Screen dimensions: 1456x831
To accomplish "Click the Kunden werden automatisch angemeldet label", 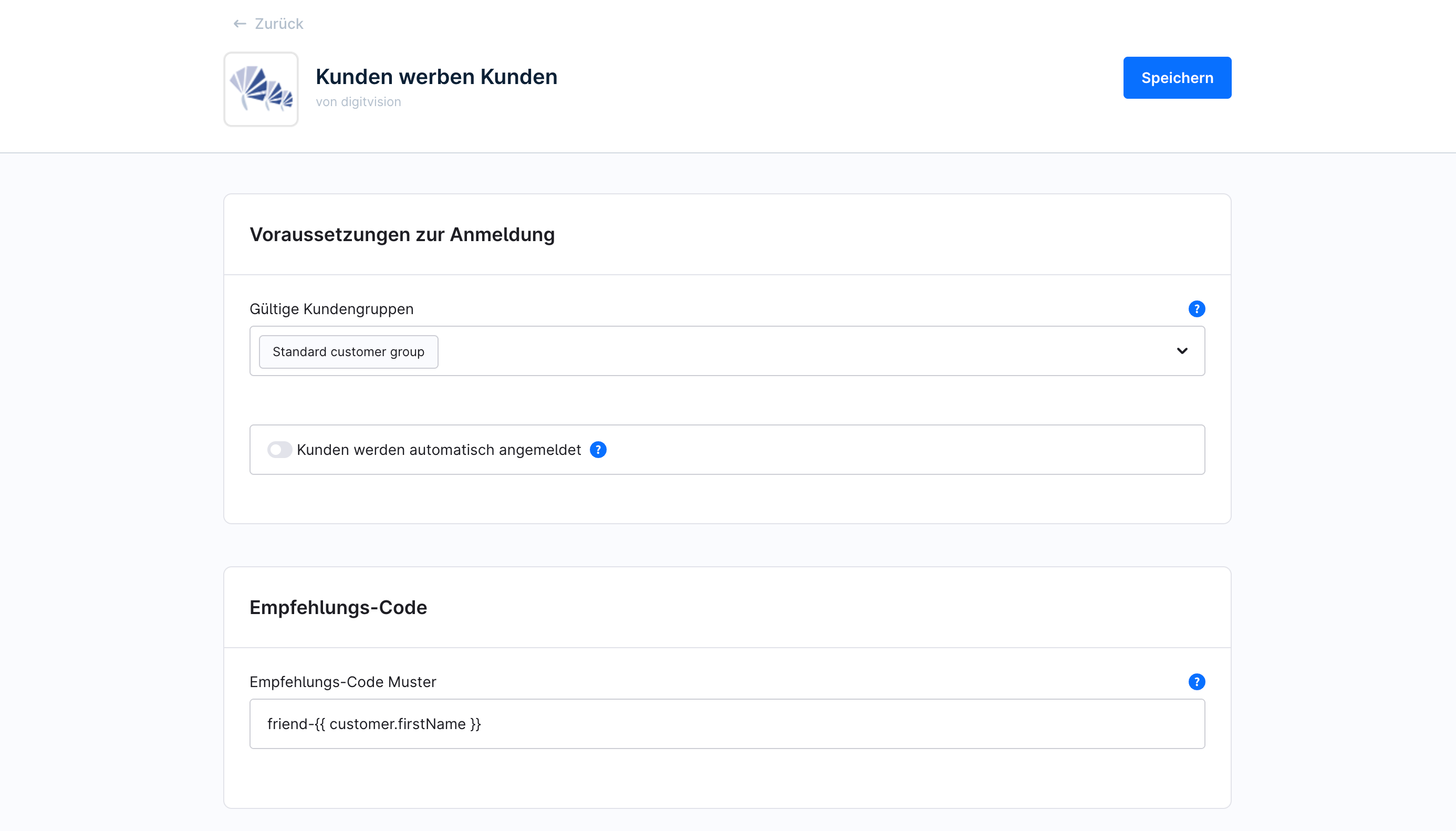I will pyautogui.click(x=438, y=450).
